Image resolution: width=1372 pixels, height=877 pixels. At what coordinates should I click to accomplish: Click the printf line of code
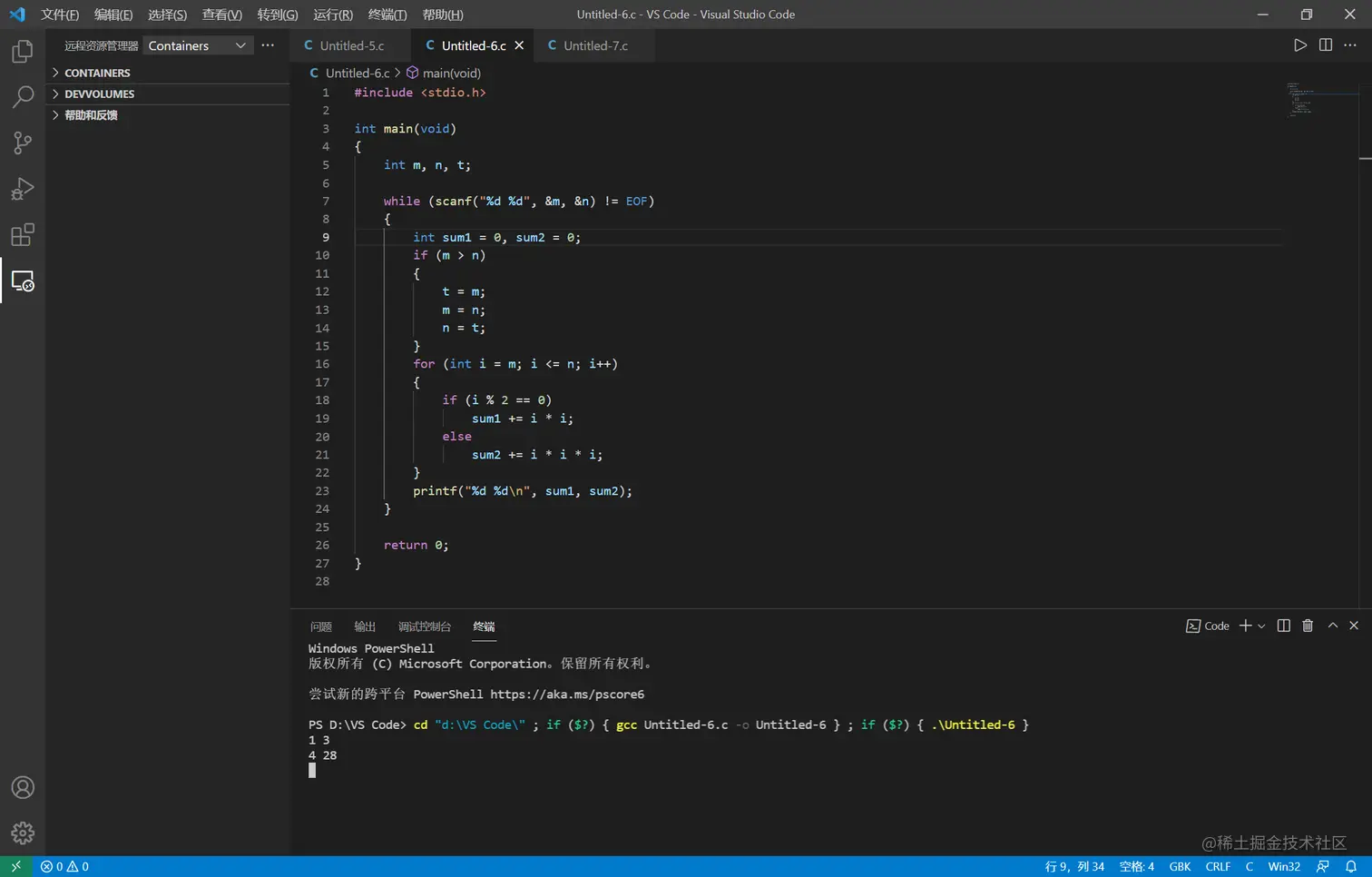pyautogui.click(x=523, y=491)
